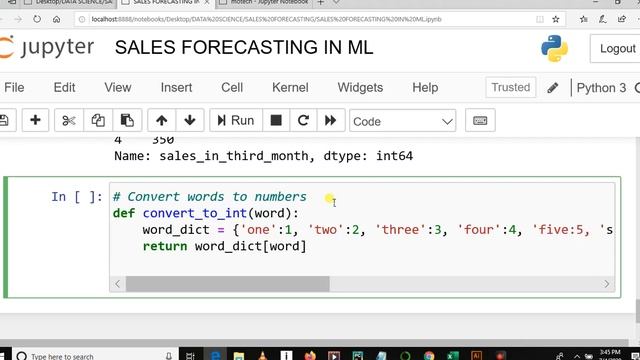Open the Cell menu

(232, 87)
